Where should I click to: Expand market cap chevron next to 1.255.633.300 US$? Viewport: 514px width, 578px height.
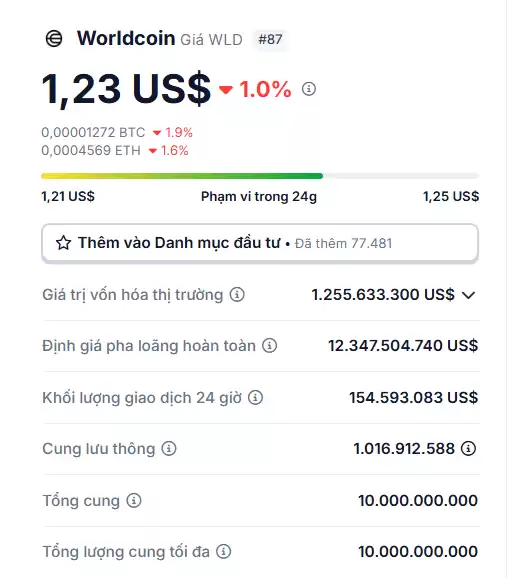(x=469, y=295)
